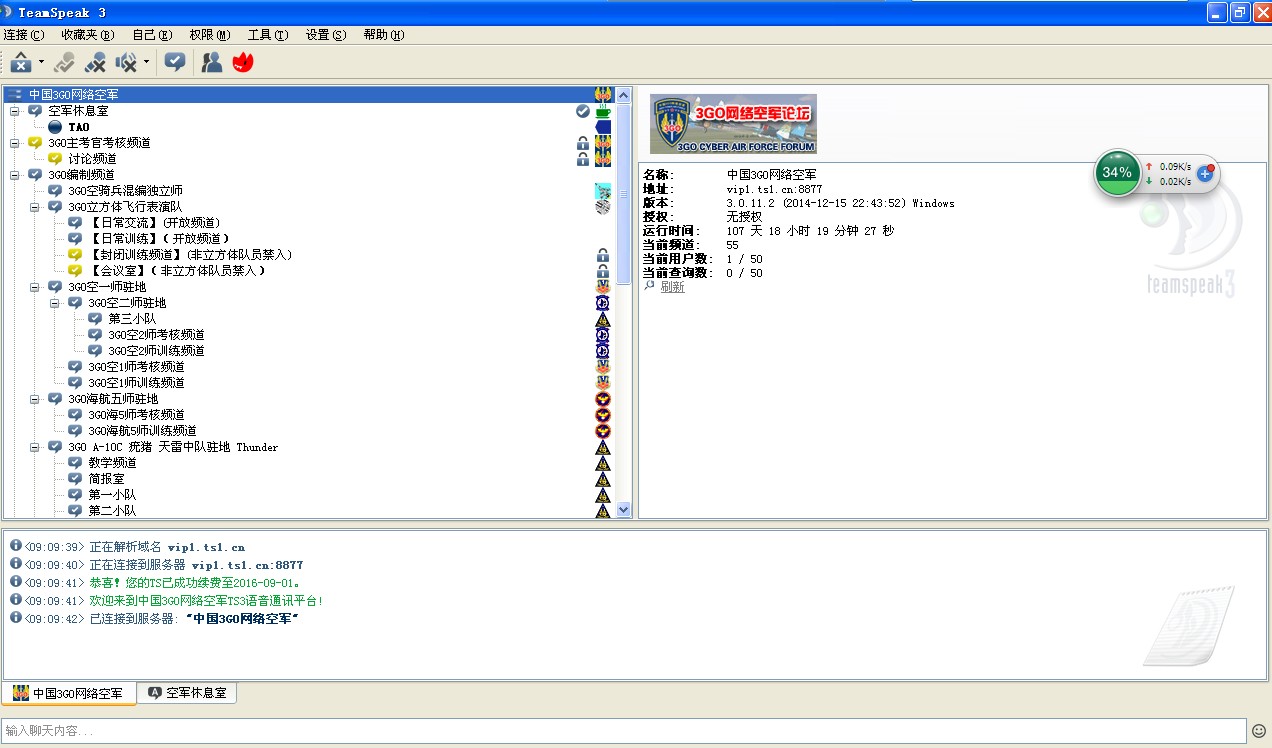1272x748 pixels.
Task: Click the channel tree scrollbar down arrow
Action: 624,510
